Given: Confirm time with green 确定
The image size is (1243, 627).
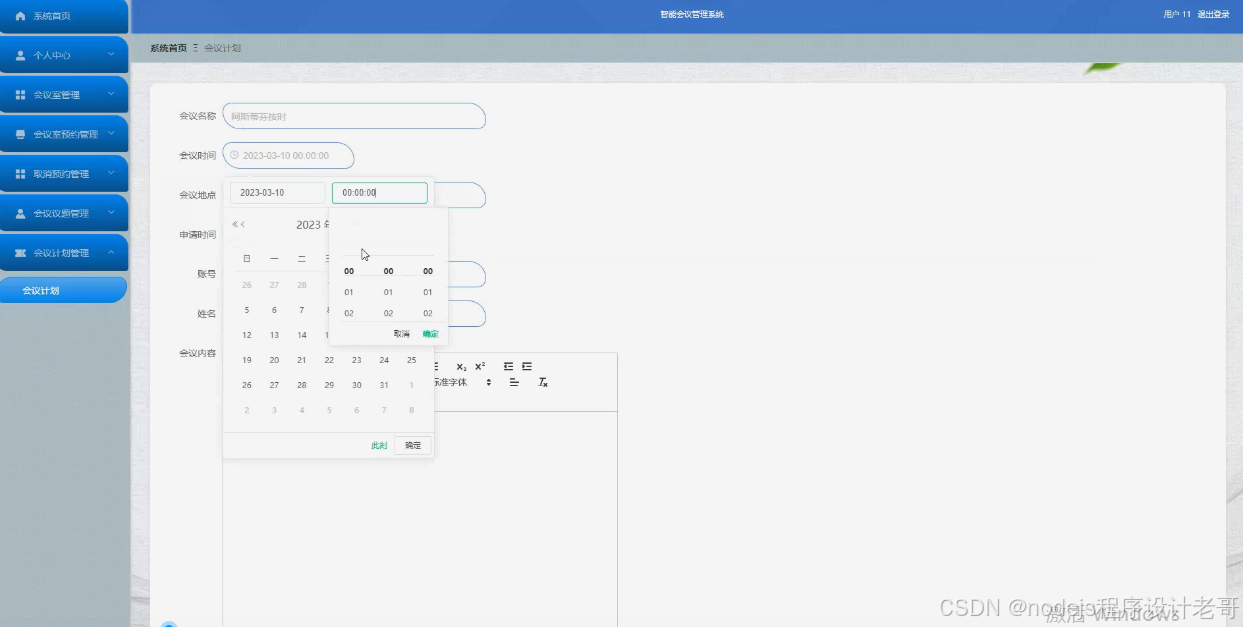Looking at the screenshot, I should pos(430,334).
